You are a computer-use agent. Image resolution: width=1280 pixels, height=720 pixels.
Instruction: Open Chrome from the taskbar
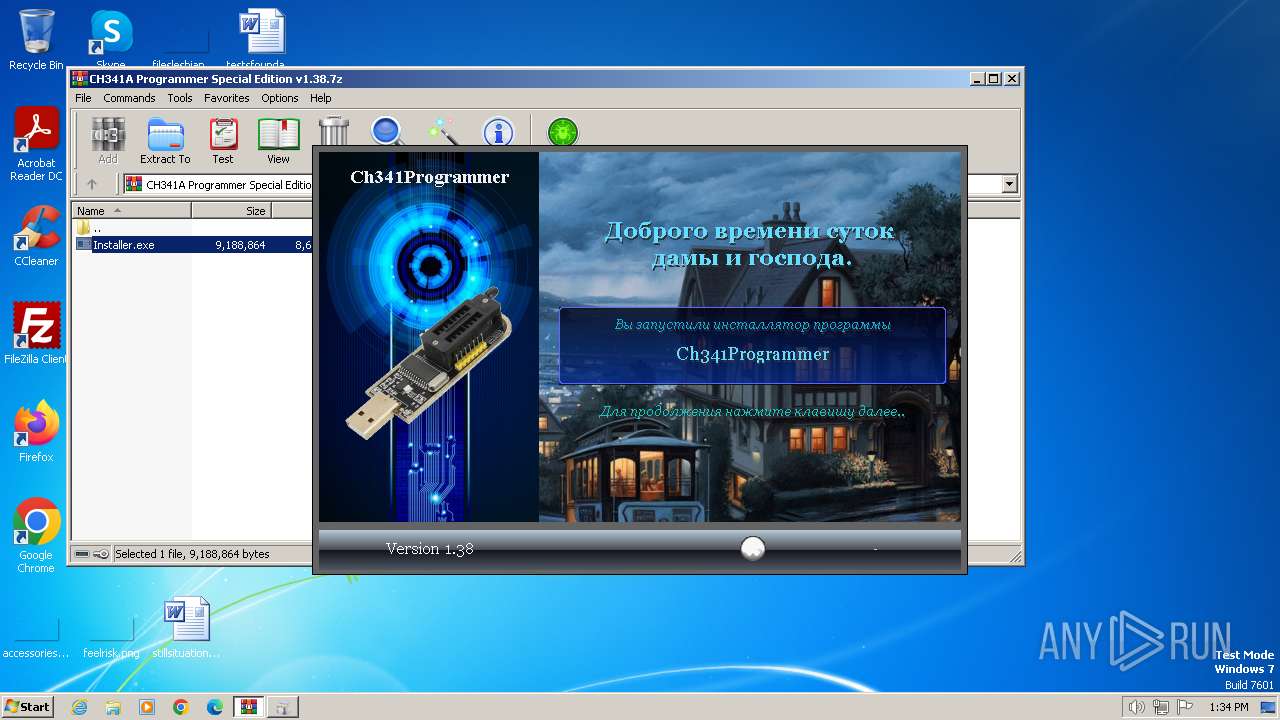[x=181, y=707]
